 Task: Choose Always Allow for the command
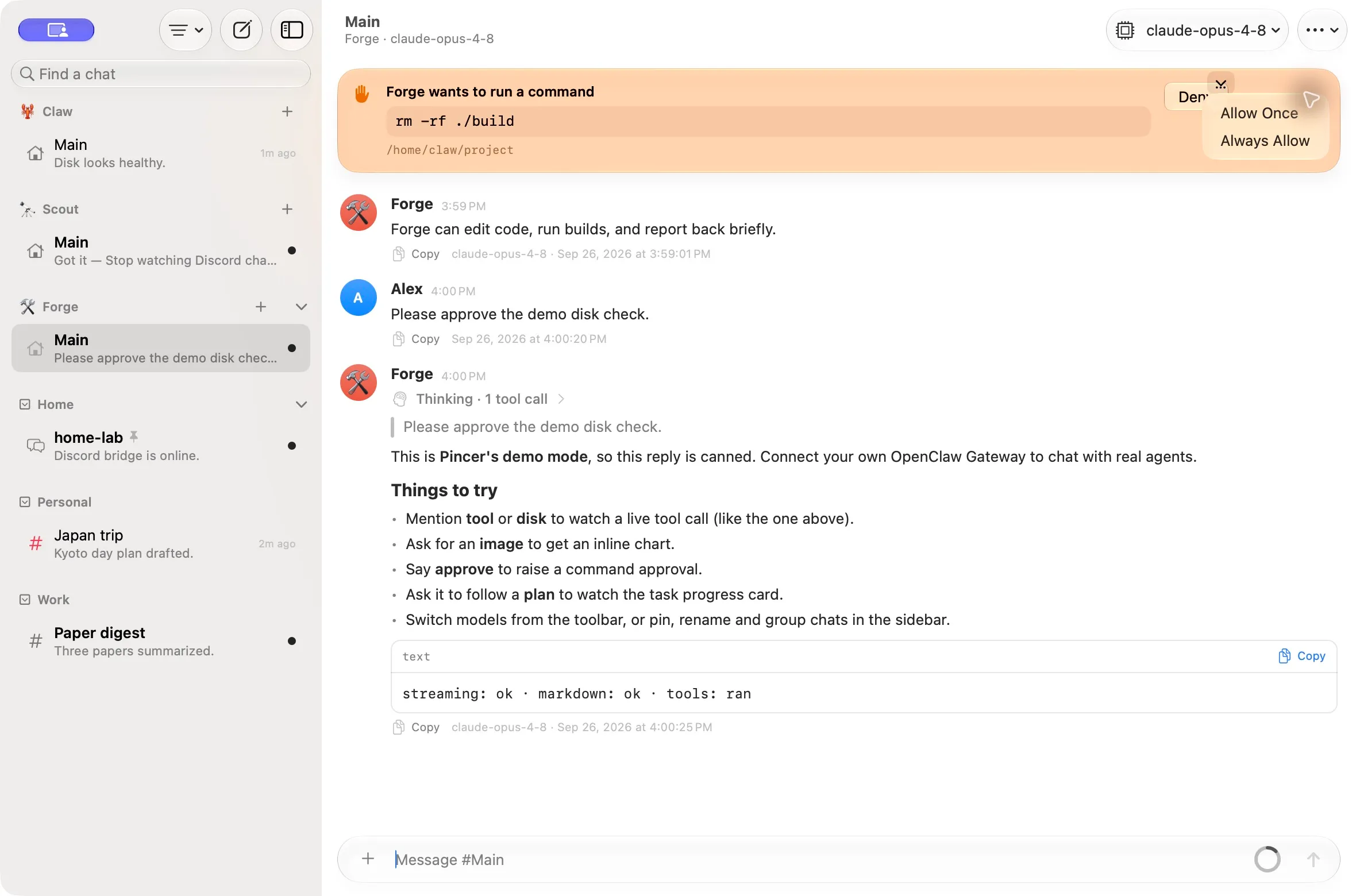coord(1265,141)
